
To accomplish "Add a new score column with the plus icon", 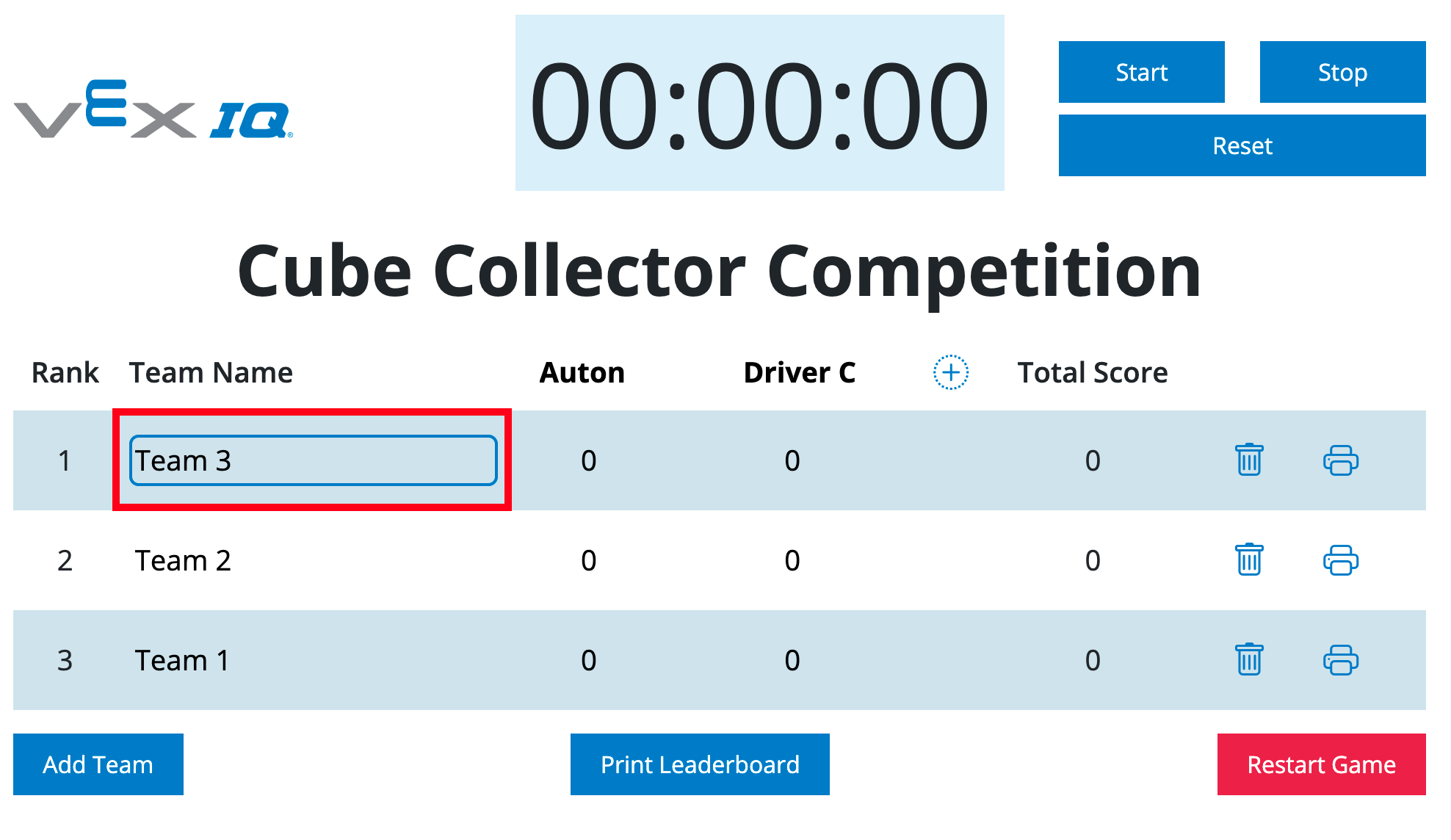I will click(x=951, y=372).
